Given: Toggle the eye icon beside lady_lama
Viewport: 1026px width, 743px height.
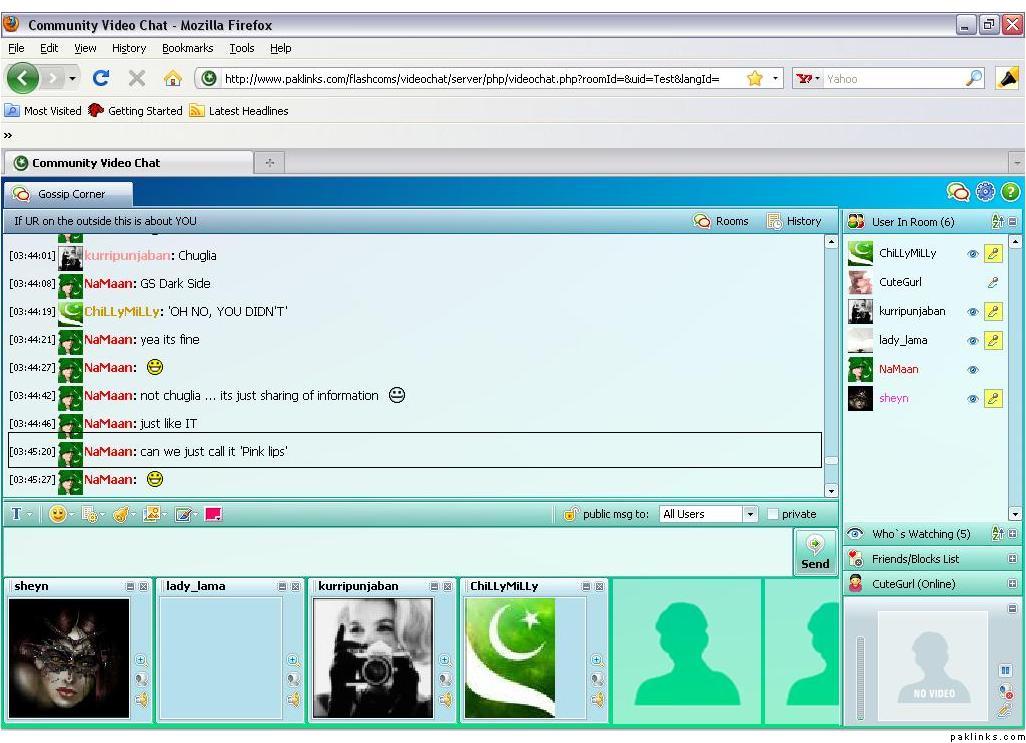Looking at the screenshot, I should 972,341.
